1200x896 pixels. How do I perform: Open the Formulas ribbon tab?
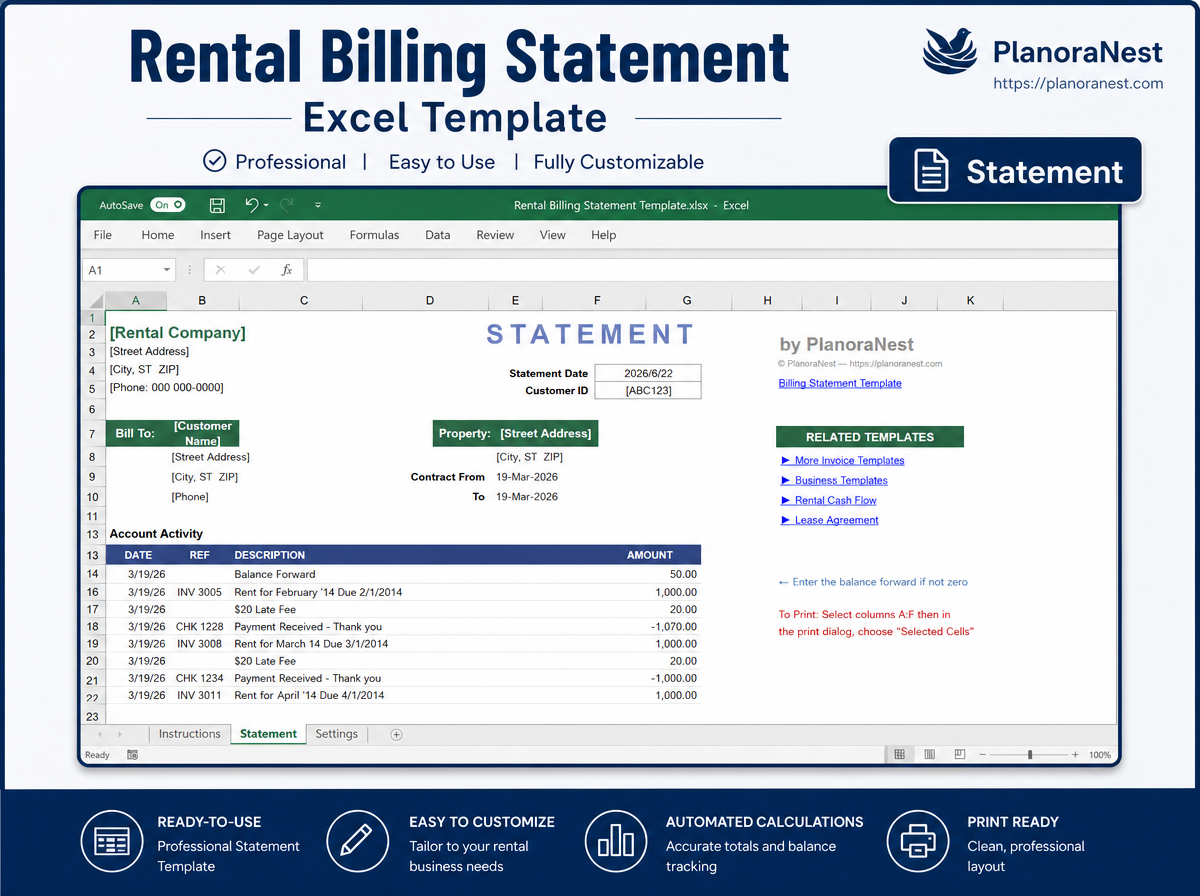[374, 235]
